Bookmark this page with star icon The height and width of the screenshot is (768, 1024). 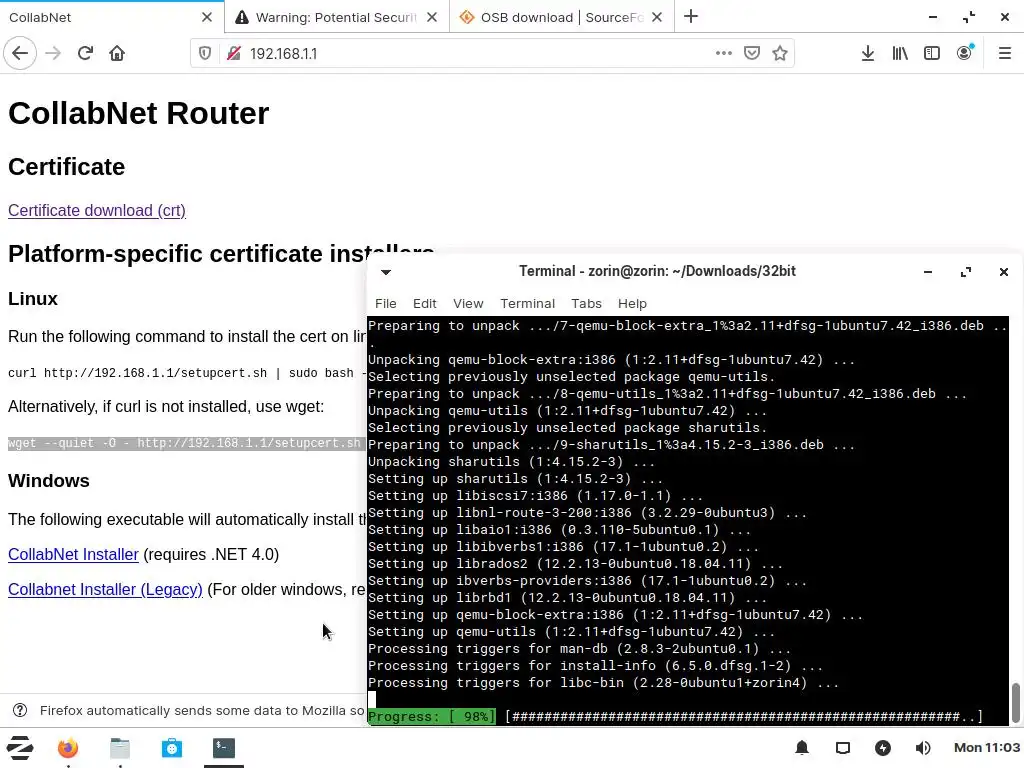780,54
